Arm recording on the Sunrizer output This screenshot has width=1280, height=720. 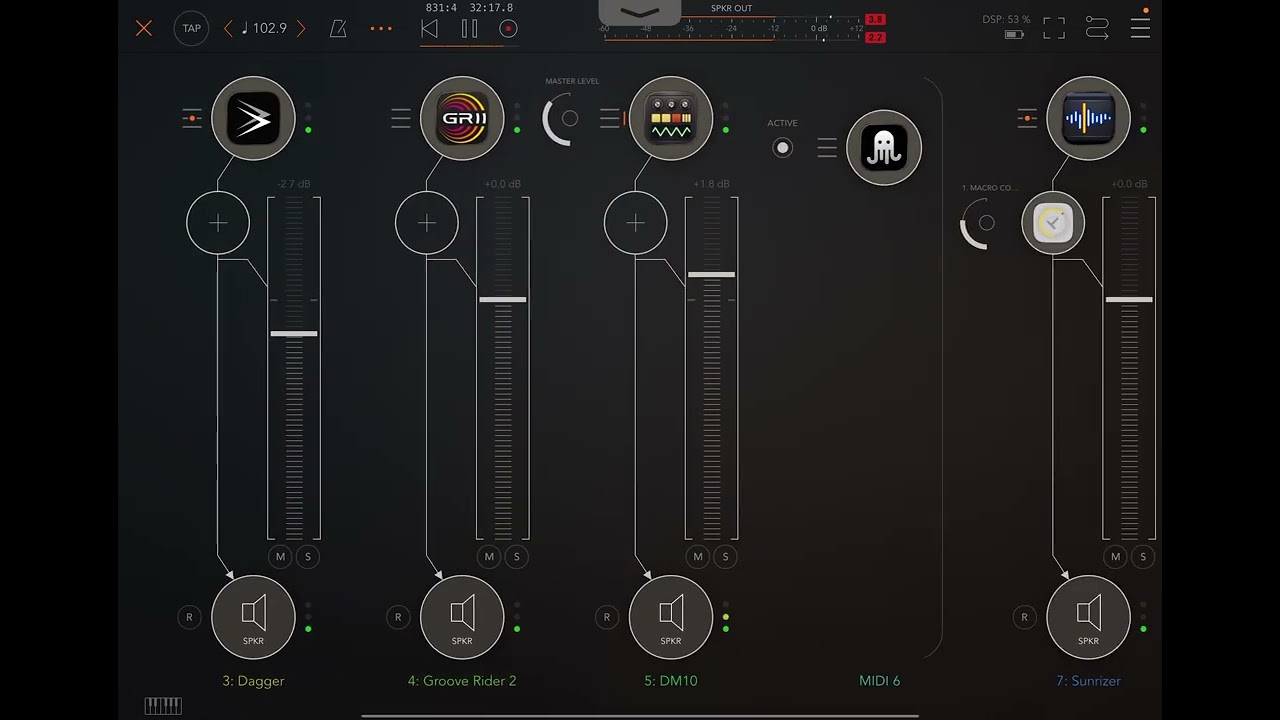1024,617
